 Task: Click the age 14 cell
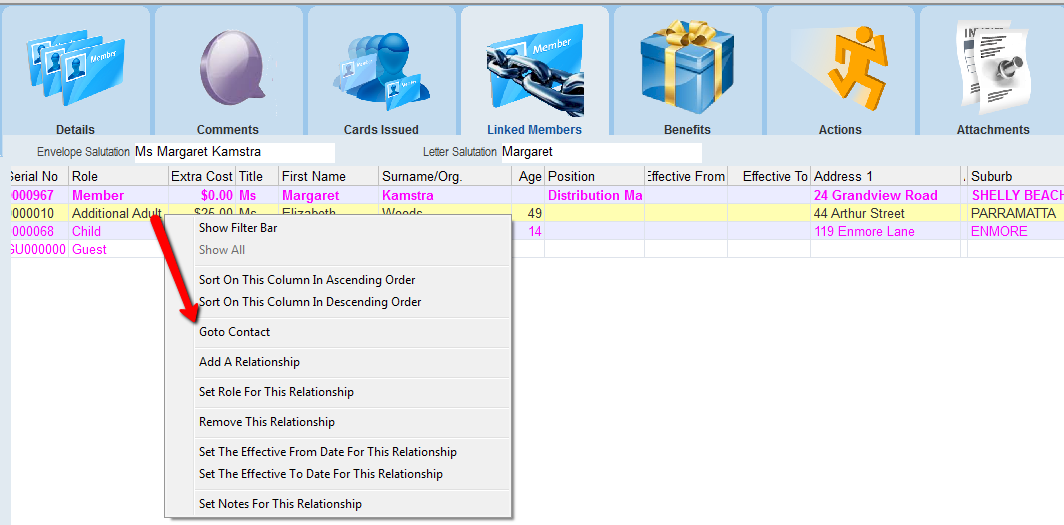(529, 231)
